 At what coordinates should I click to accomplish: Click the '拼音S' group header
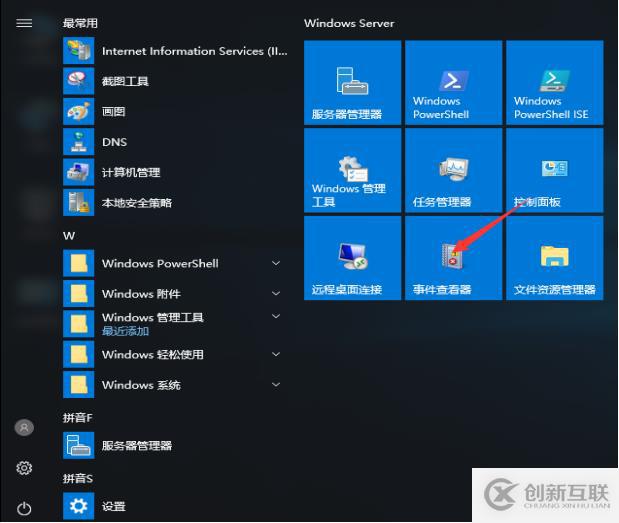[x=77, y=478]
